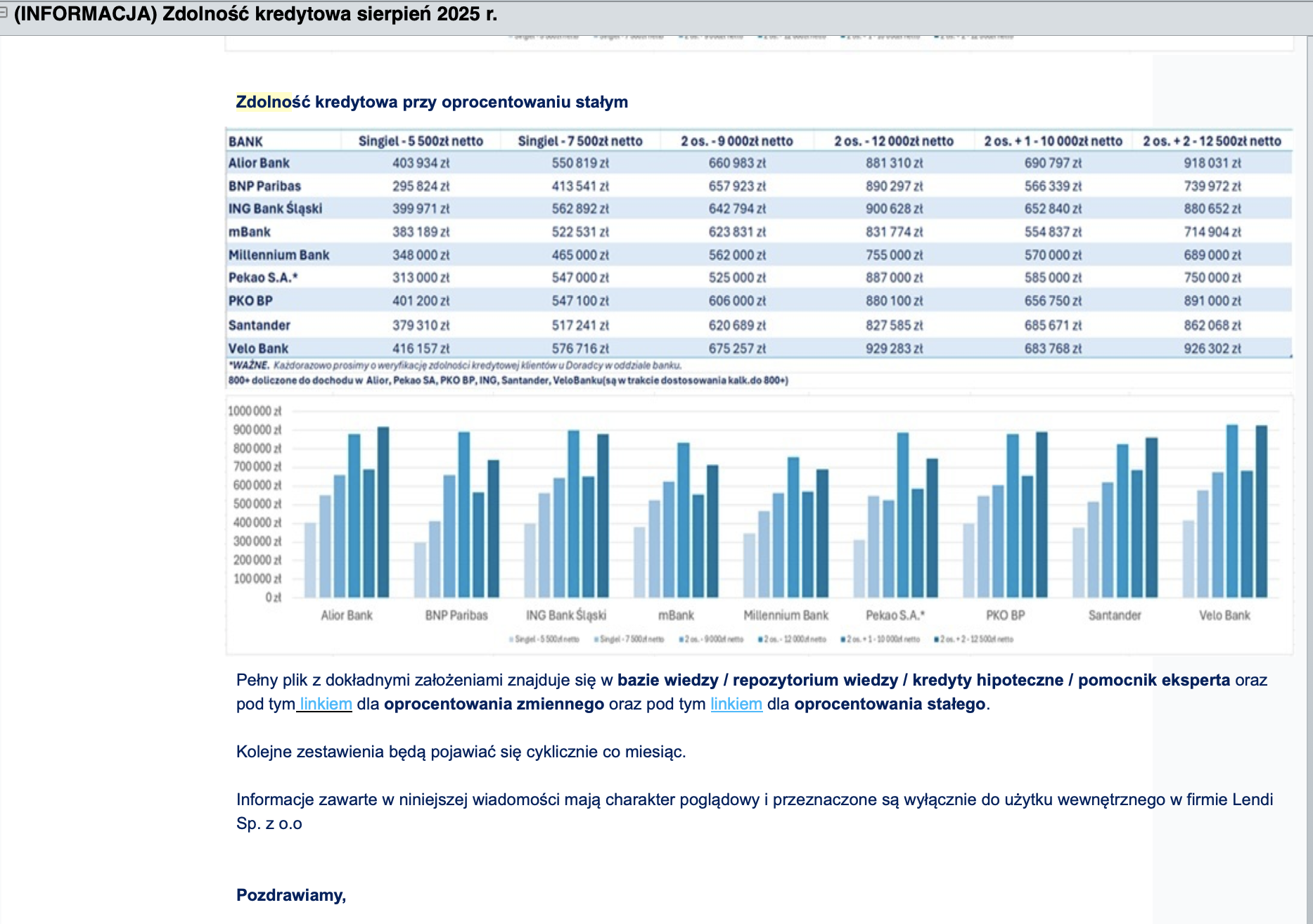
Task: Click the Pekao S.A.* row label in table
Action: click(x=263, y=278)
